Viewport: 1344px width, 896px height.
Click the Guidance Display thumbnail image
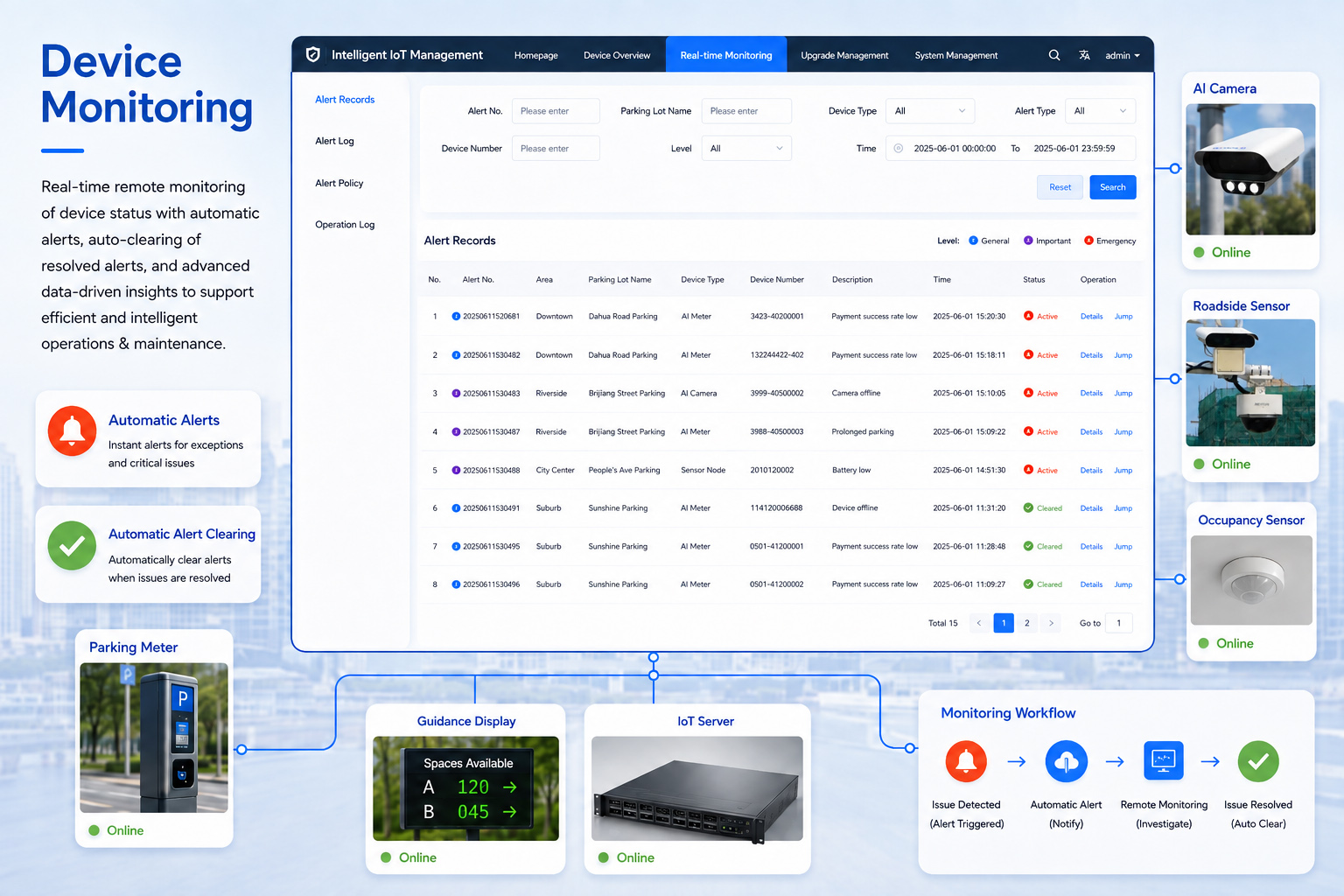point(465,788)
